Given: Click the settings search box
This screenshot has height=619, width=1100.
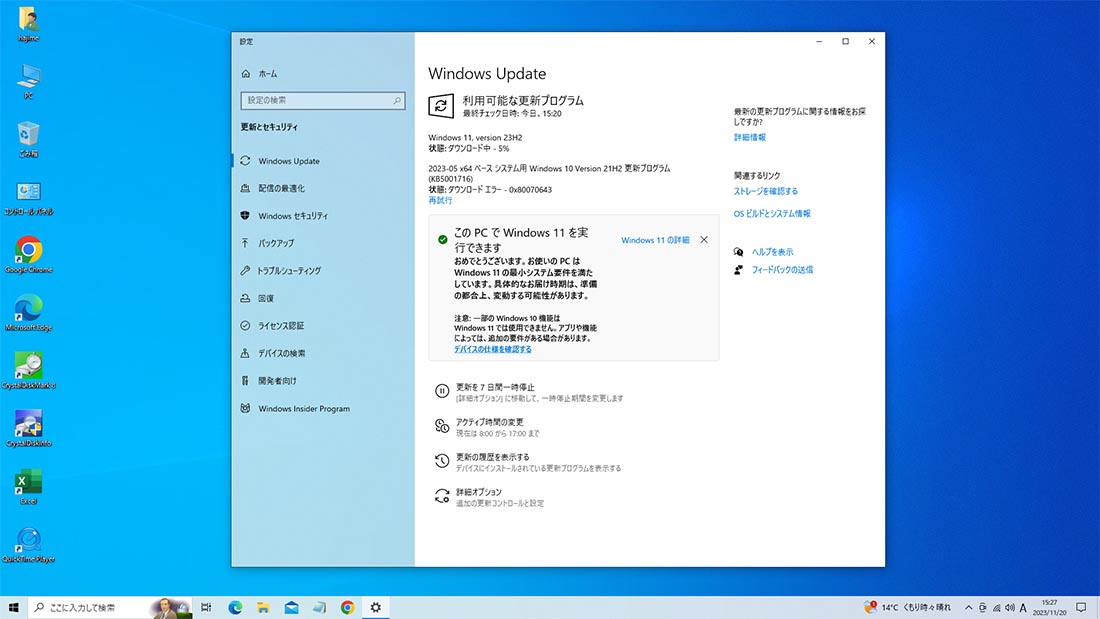Looking at the screenshot, I should (322, 101).
